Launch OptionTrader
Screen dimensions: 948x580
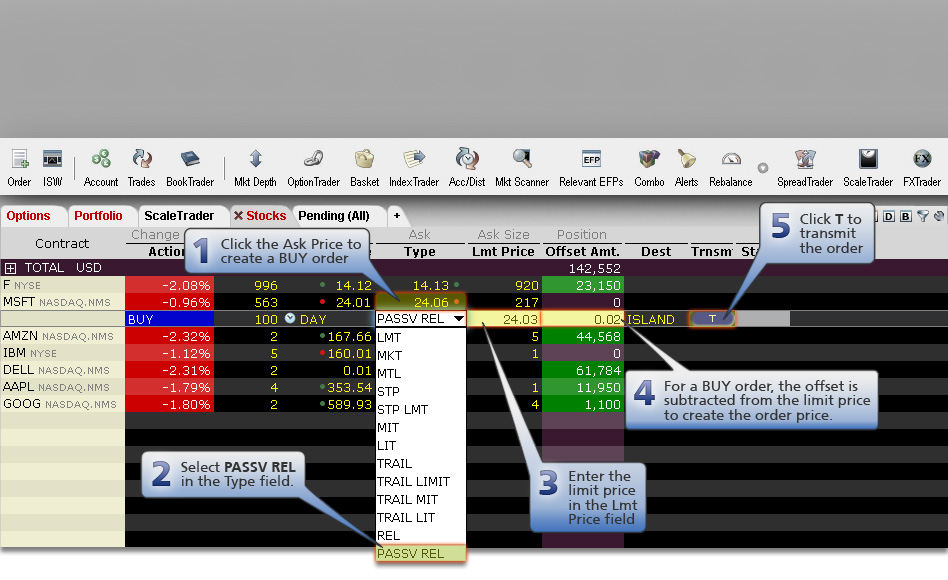pos(313,168)
